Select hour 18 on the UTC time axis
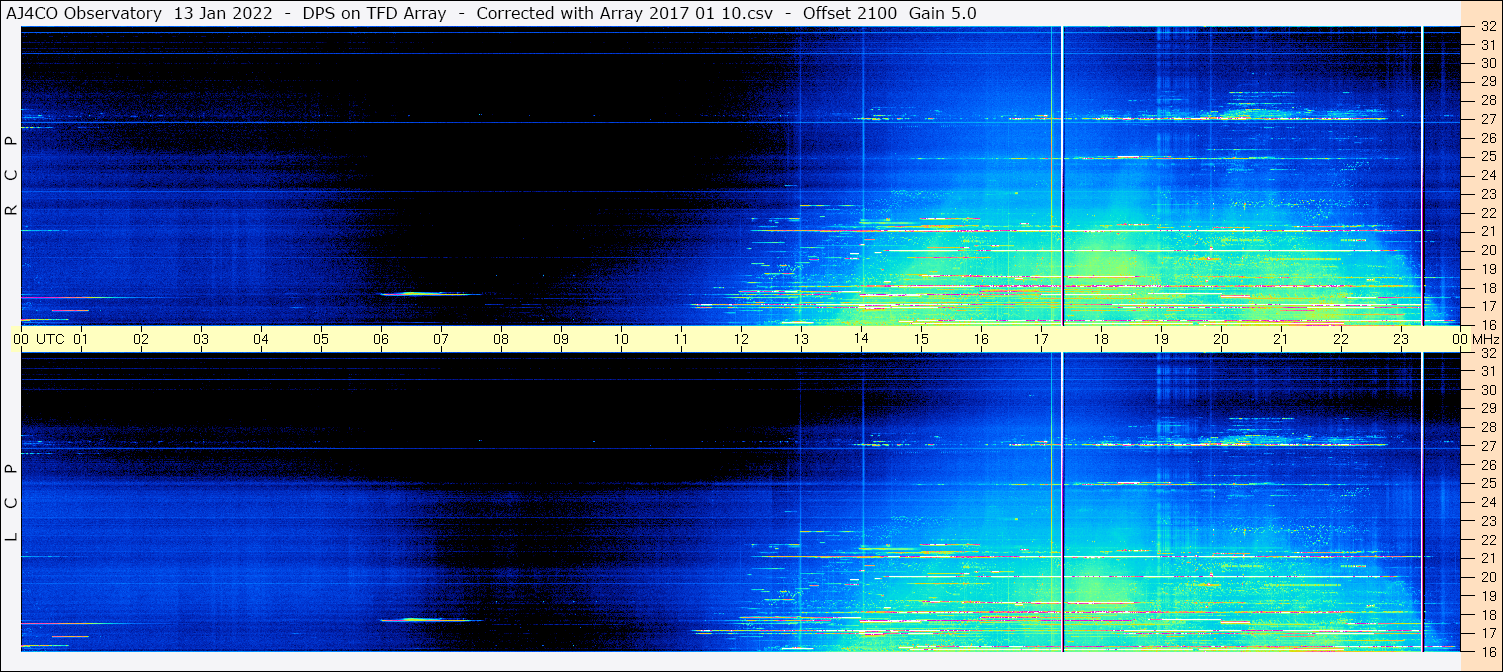 [x=1101, y=339]
